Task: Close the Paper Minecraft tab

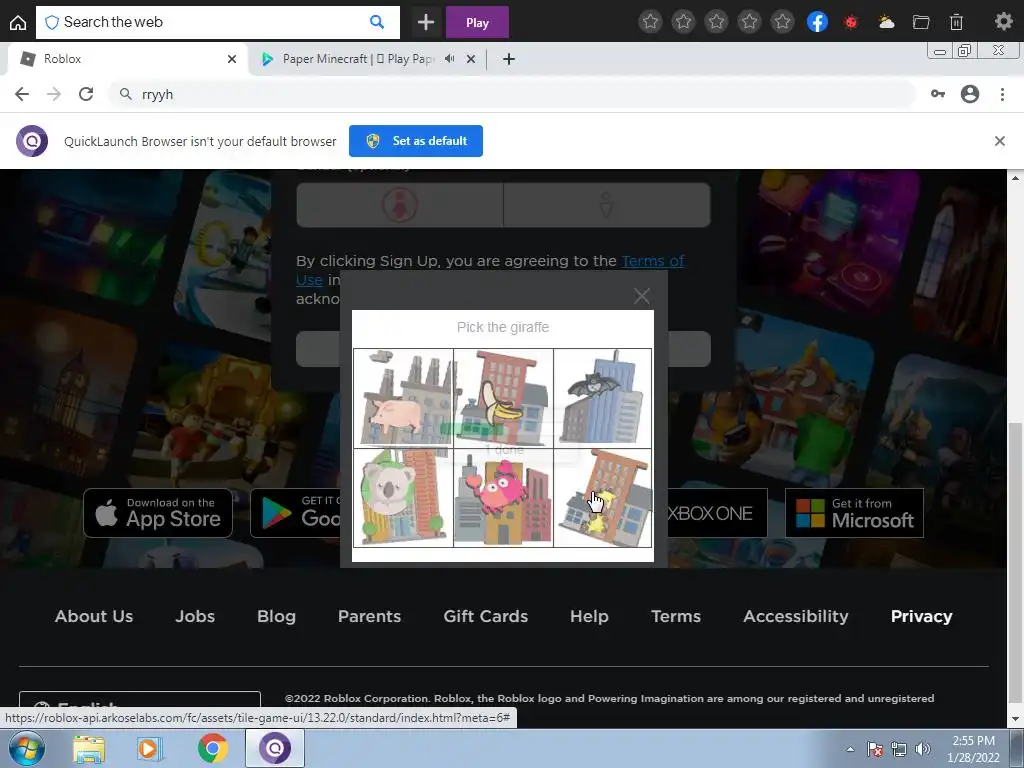Action: 471,59
